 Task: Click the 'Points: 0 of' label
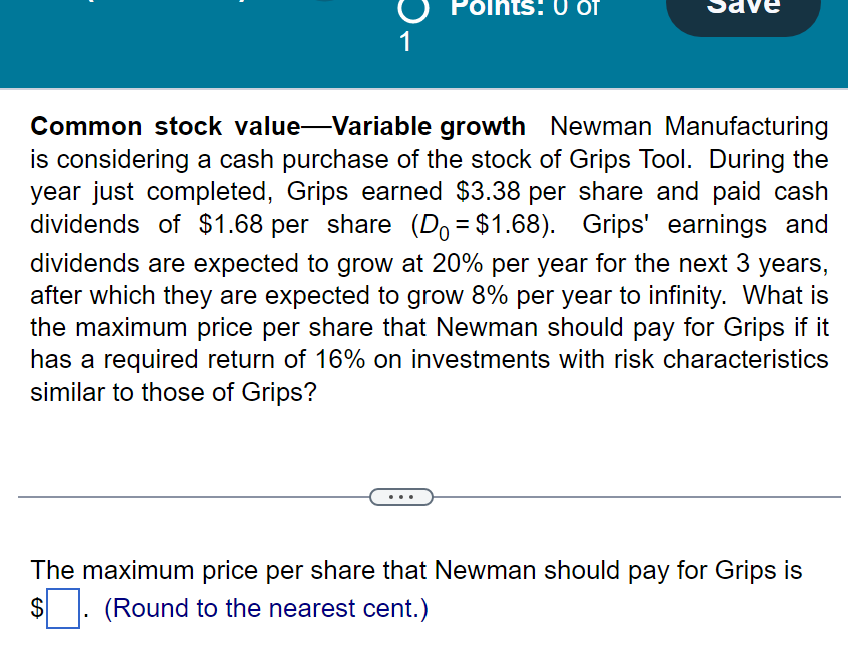(x=525, y=8)
